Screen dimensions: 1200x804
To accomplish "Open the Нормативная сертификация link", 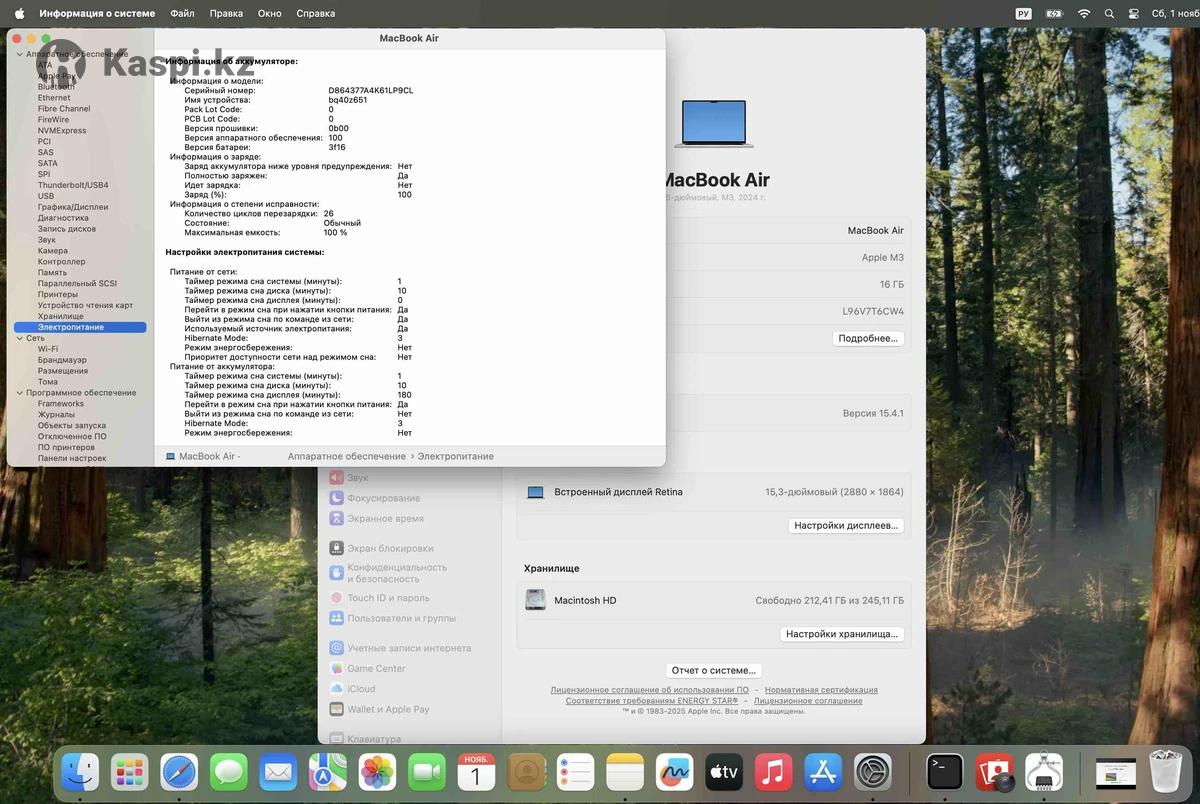I will [821, 690].
